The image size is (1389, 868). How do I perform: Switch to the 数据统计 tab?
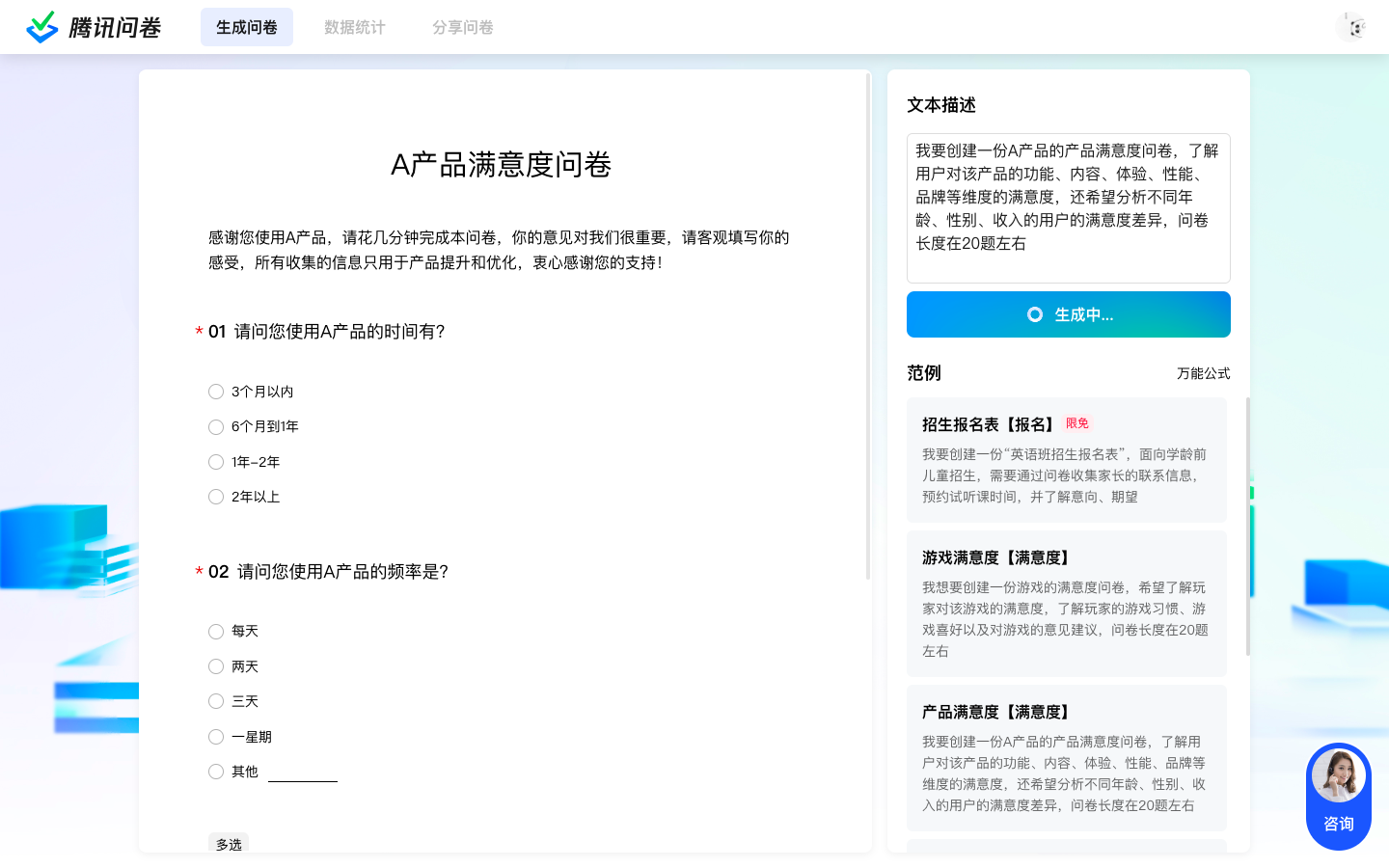[x=355, y=27]
